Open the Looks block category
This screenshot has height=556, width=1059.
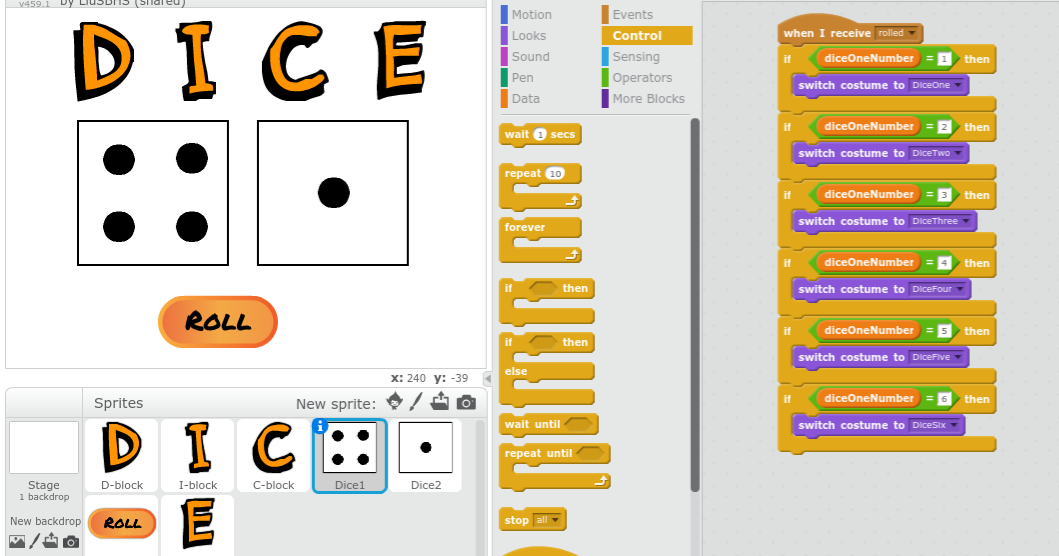click(529, 35)
